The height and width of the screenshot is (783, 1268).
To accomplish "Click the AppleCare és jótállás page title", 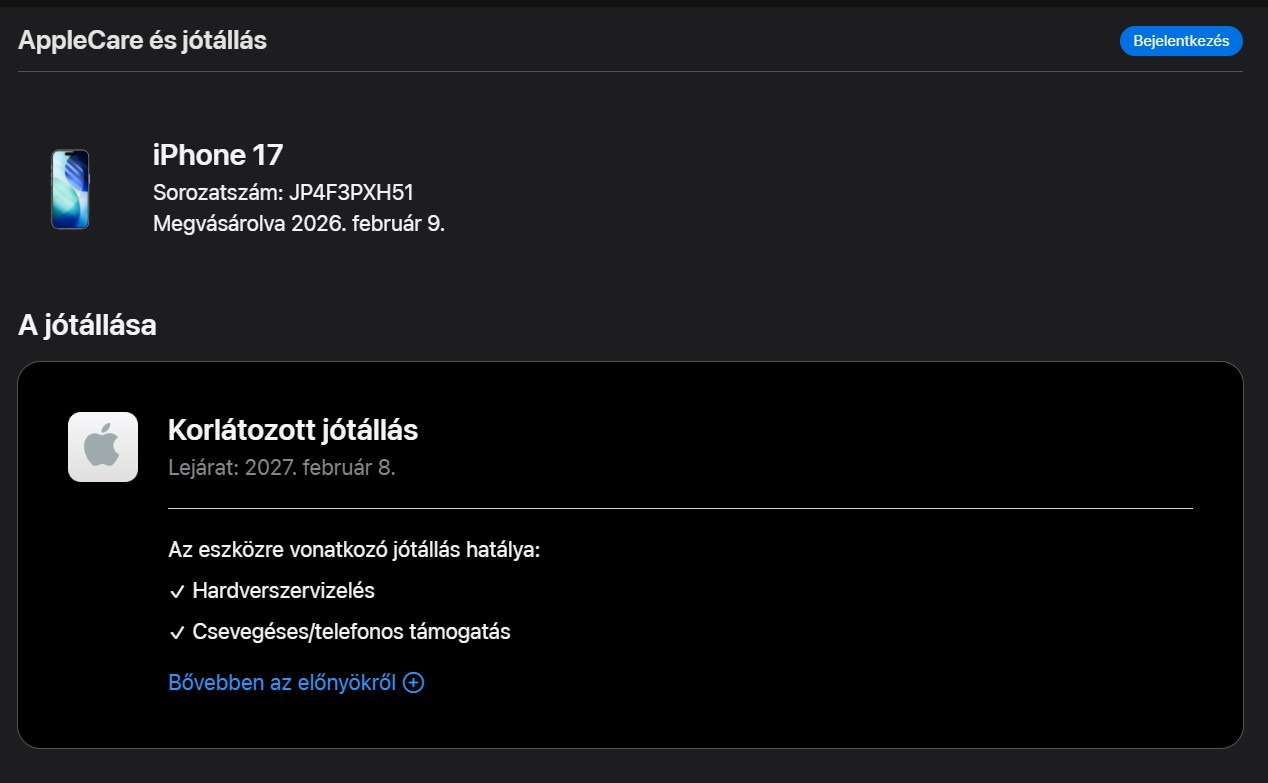I will [142, 41].
